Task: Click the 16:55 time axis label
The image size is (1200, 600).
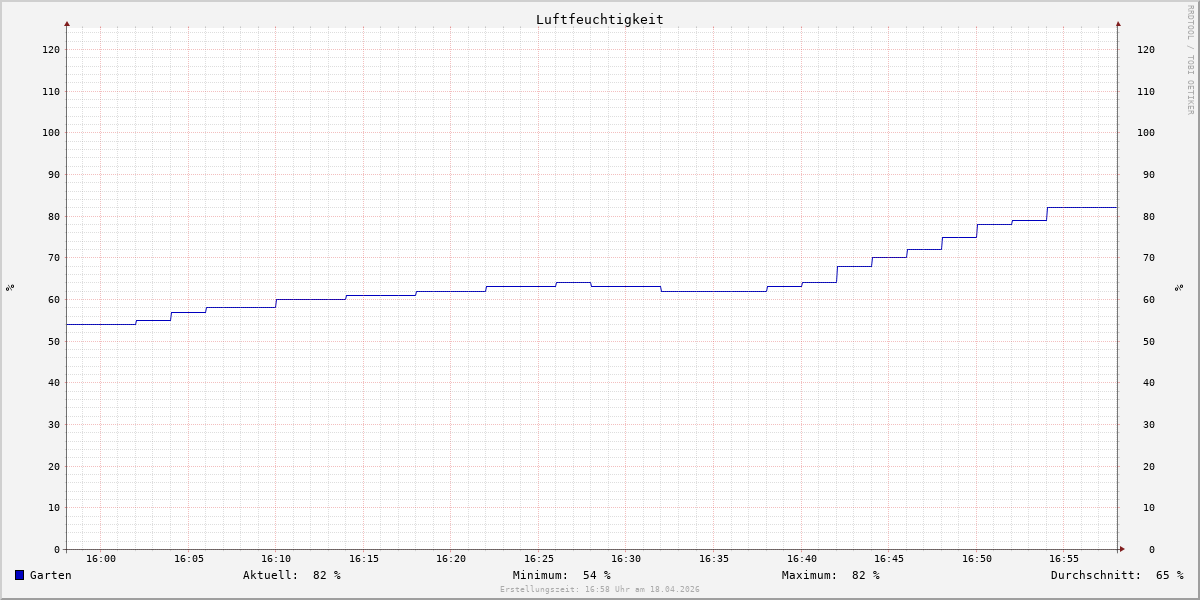Action: (1064, 559)
